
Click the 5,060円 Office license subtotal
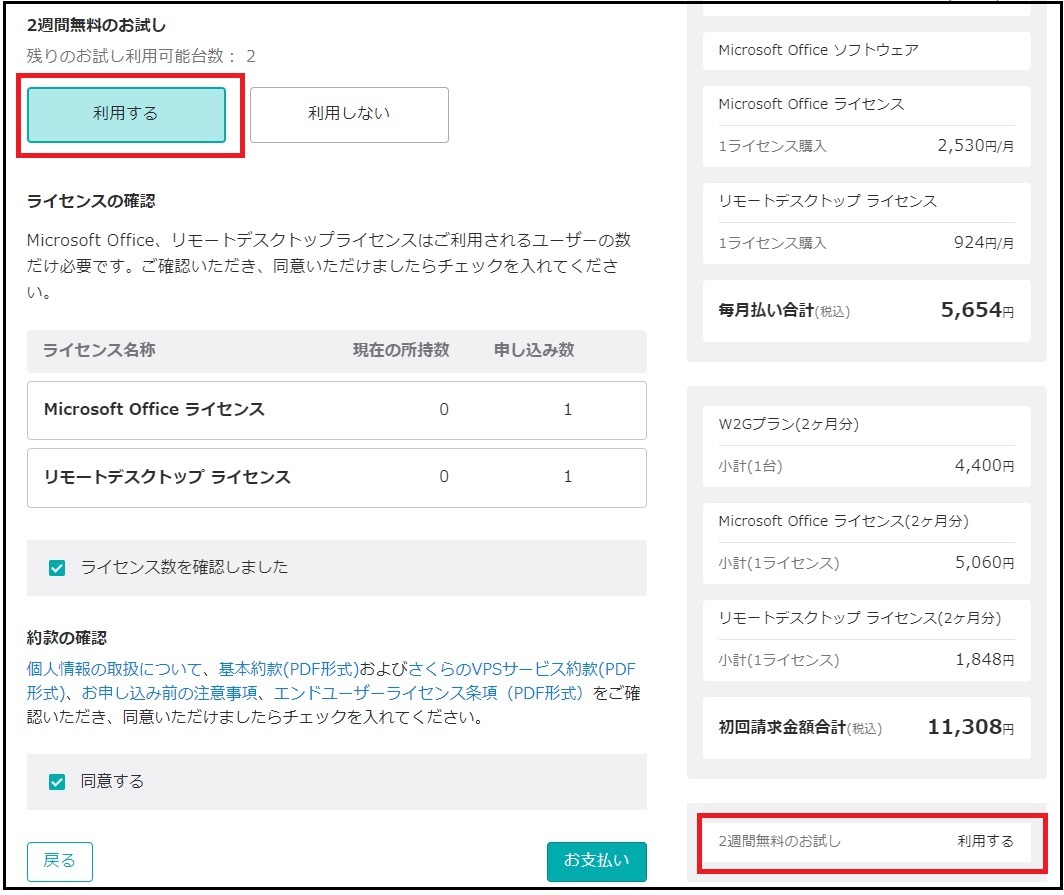[984, 563]
